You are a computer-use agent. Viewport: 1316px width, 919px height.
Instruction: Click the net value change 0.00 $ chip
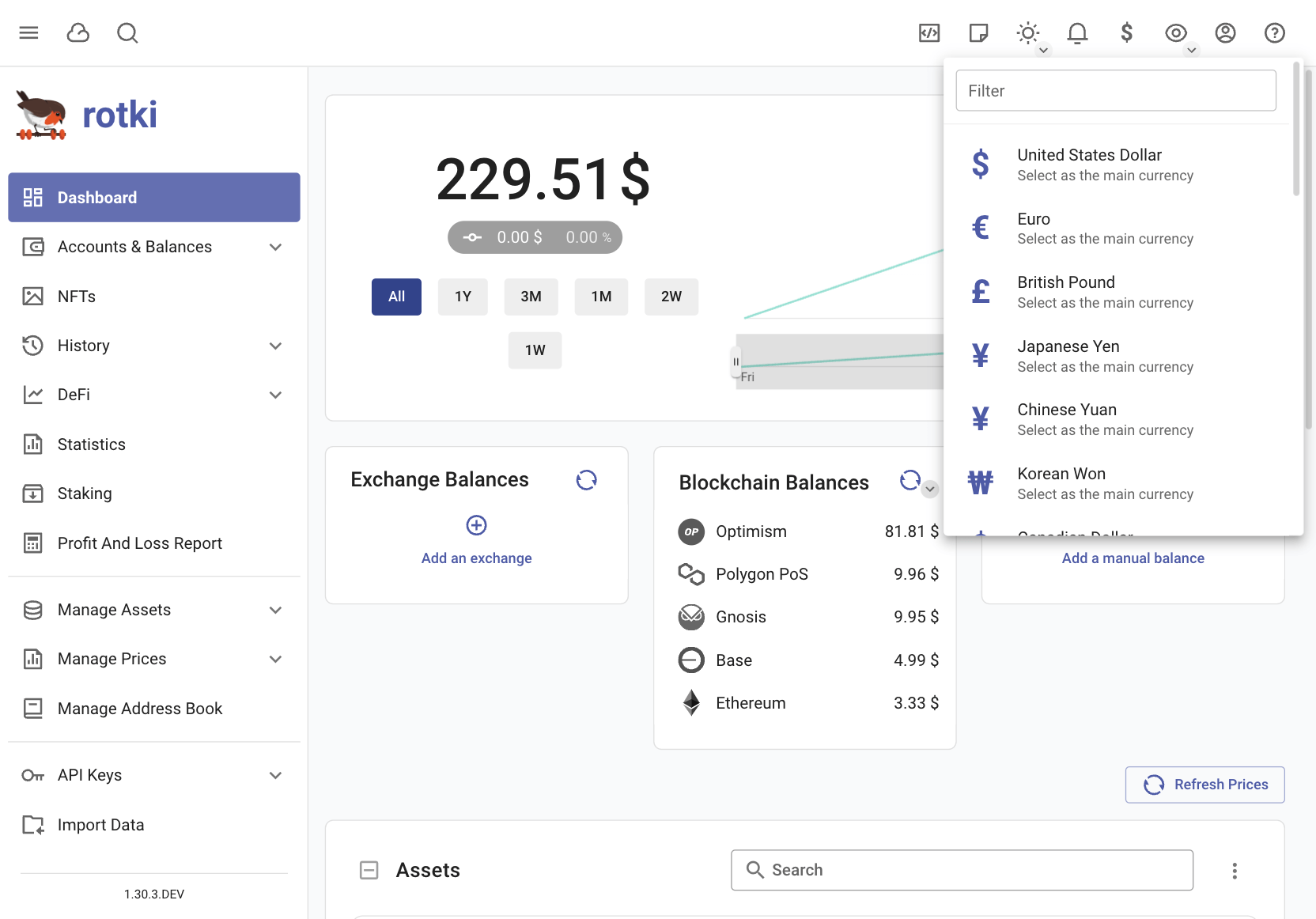point(535,237)
